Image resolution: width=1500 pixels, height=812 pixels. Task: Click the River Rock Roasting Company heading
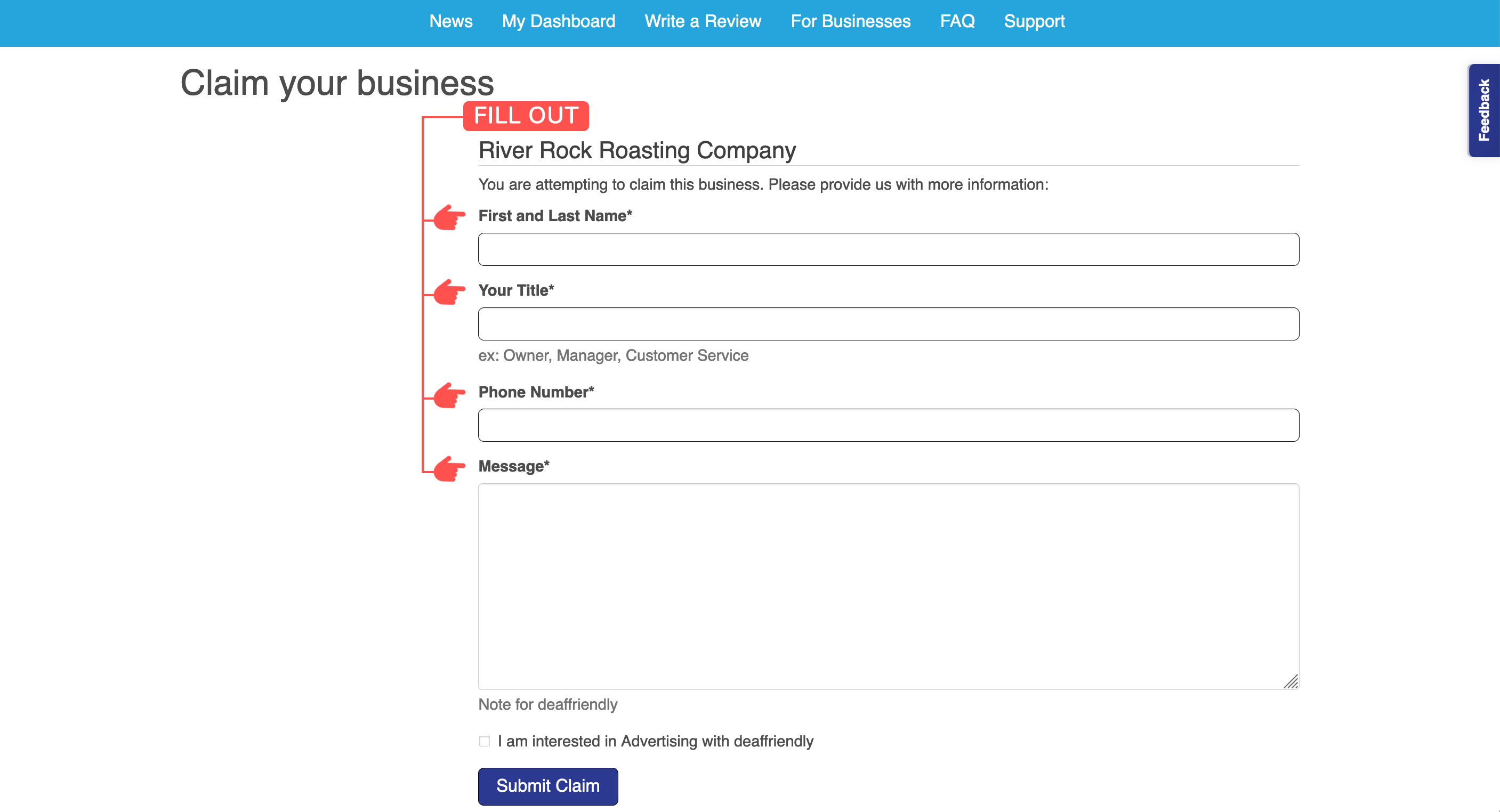click(x=637, y=150)
